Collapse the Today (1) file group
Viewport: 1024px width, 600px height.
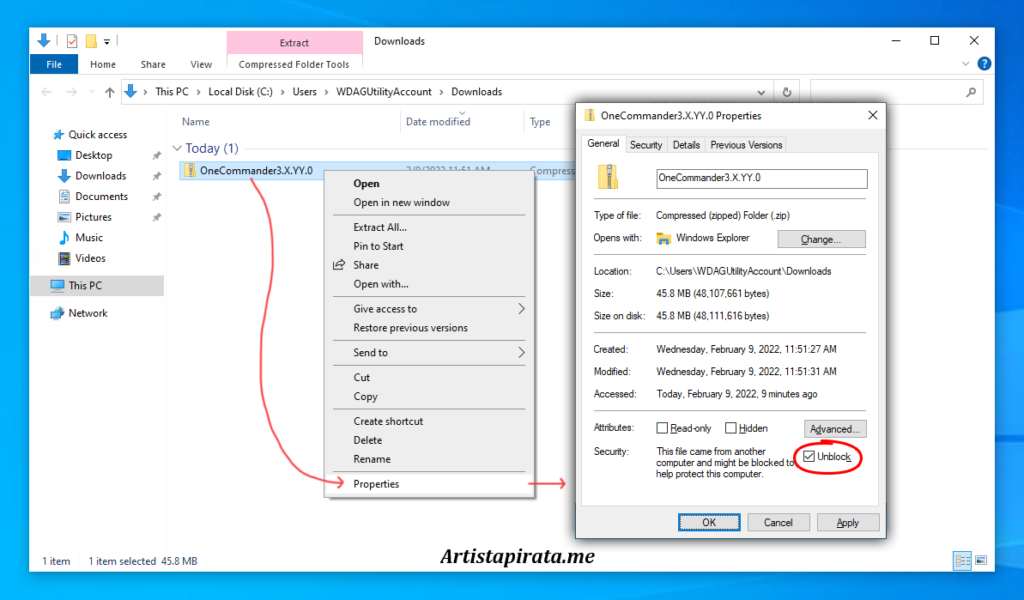pyautogui.click(x=178, y=148)
